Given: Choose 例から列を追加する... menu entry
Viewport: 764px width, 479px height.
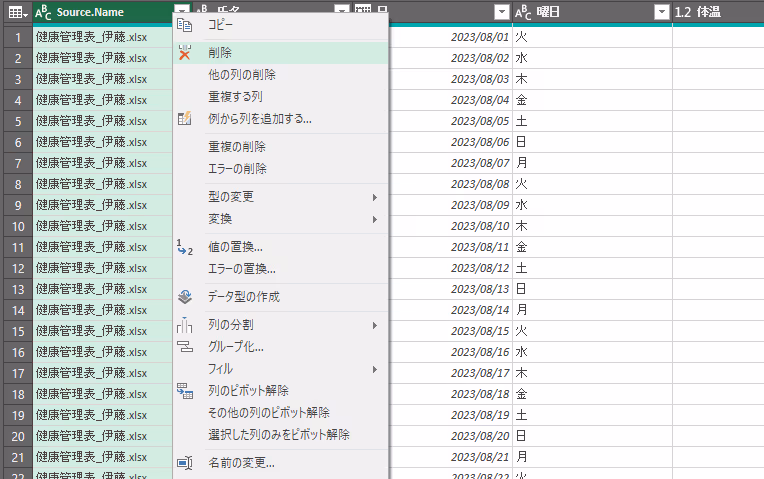Looking at the screenshot, I should tap(281, 118).
